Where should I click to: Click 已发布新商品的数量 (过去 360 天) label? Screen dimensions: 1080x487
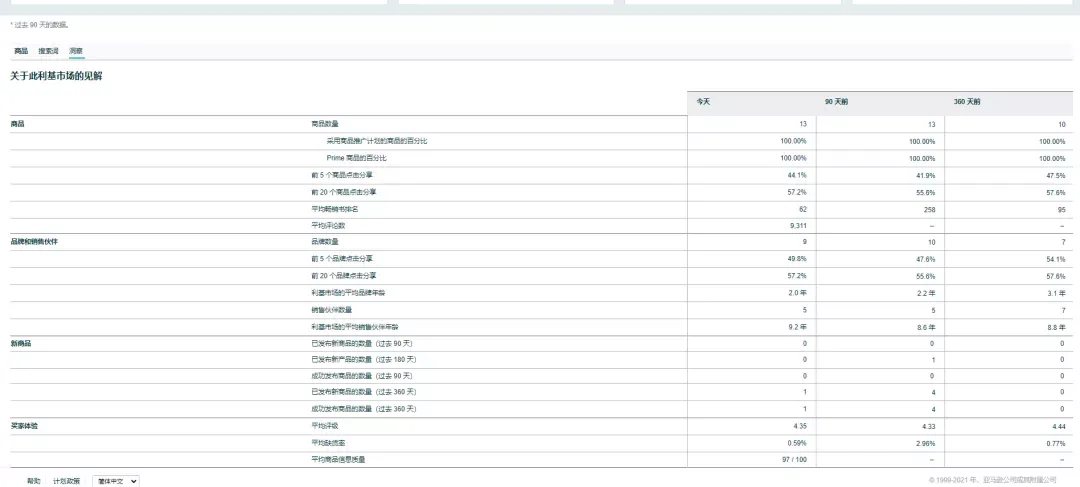364,392
